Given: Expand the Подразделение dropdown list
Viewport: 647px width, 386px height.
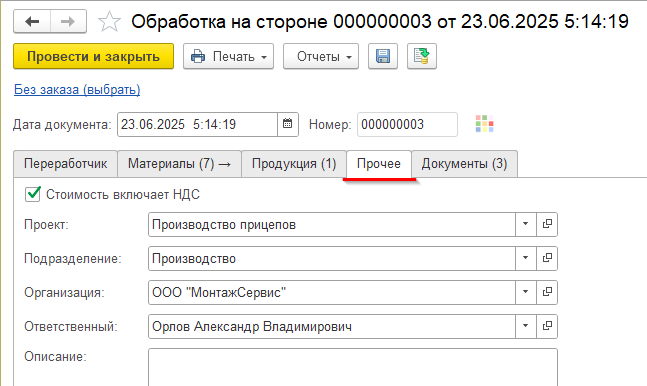Looking at the screenshot, I should [526, 258].
